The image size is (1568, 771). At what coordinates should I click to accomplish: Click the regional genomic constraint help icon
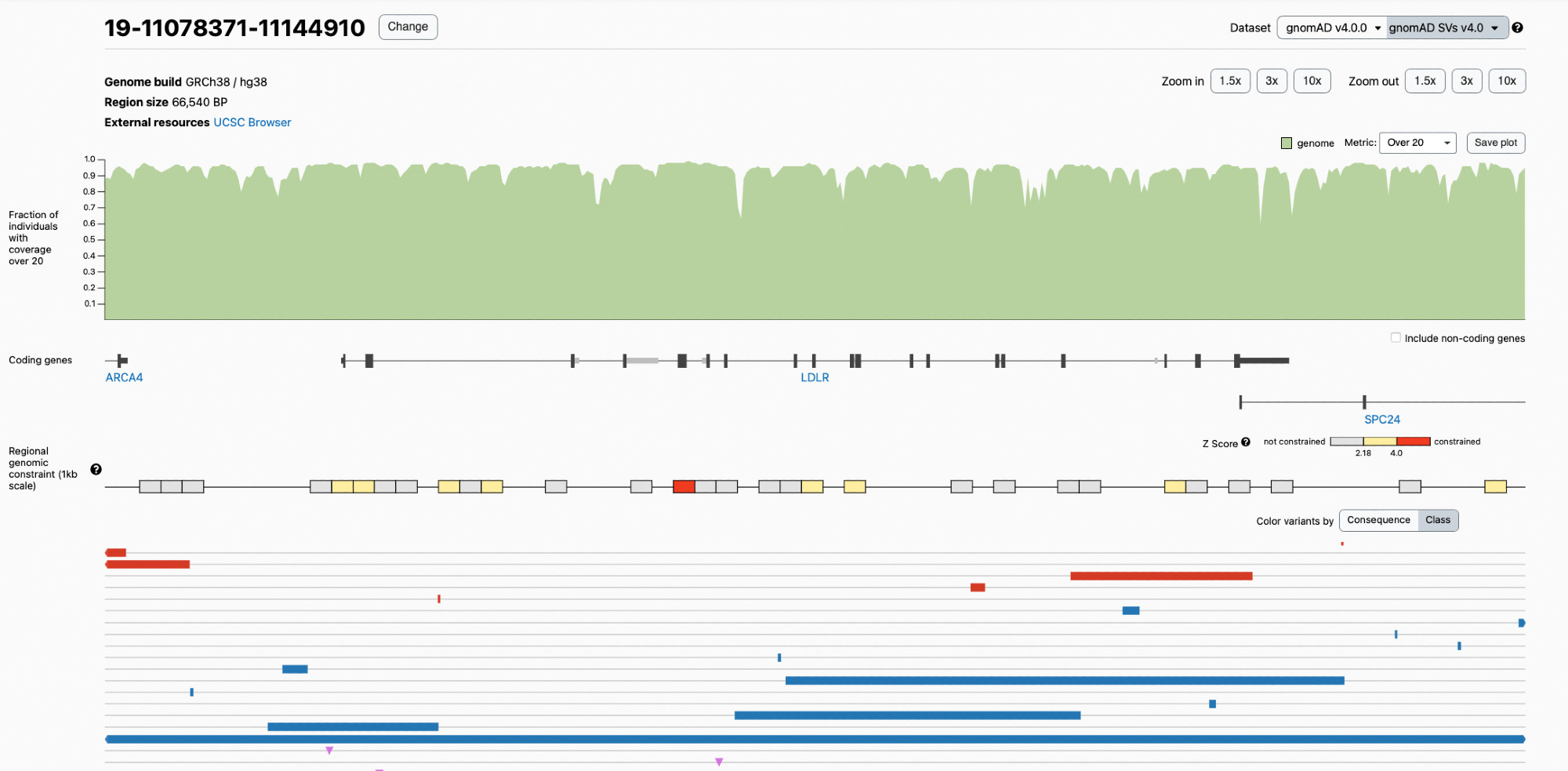96,469
